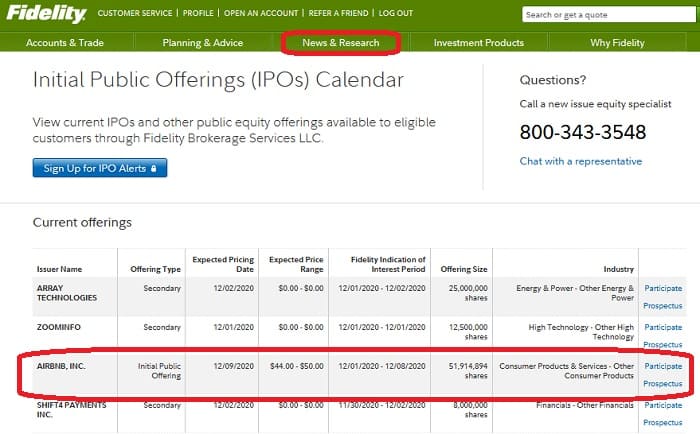Click Airbnb's 12/09/2020 pricing date
Image resolution: width=700 pixels, height=434 pixels.
tap(233, 366)
